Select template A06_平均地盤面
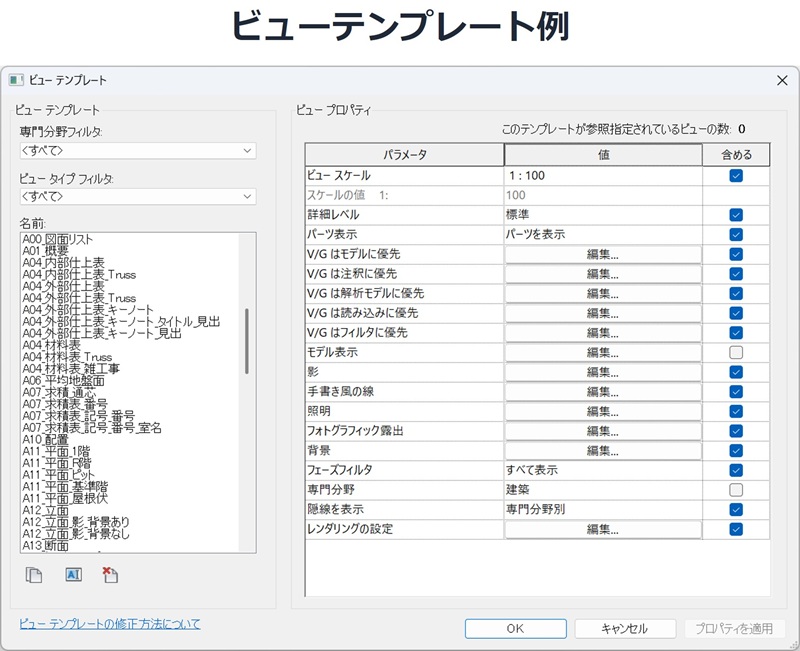 click(63, 381)
